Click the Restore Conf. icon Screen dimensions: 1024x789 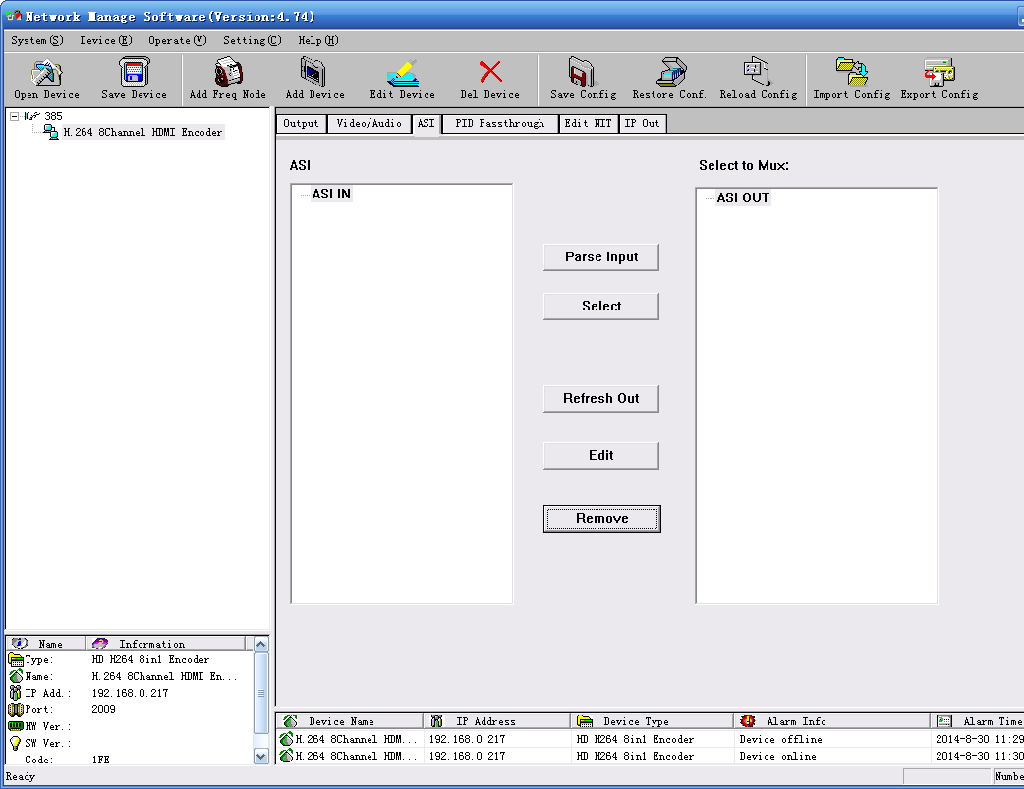point(670,72)
